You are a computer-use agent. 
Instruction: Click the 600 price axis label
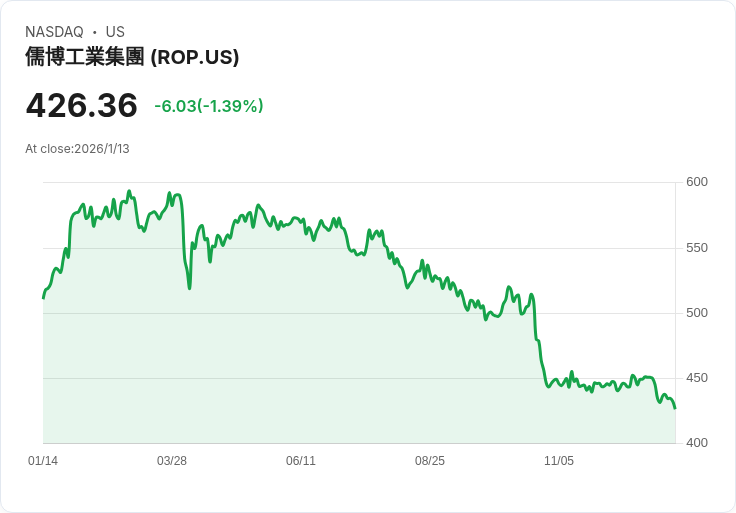[697, 182]
